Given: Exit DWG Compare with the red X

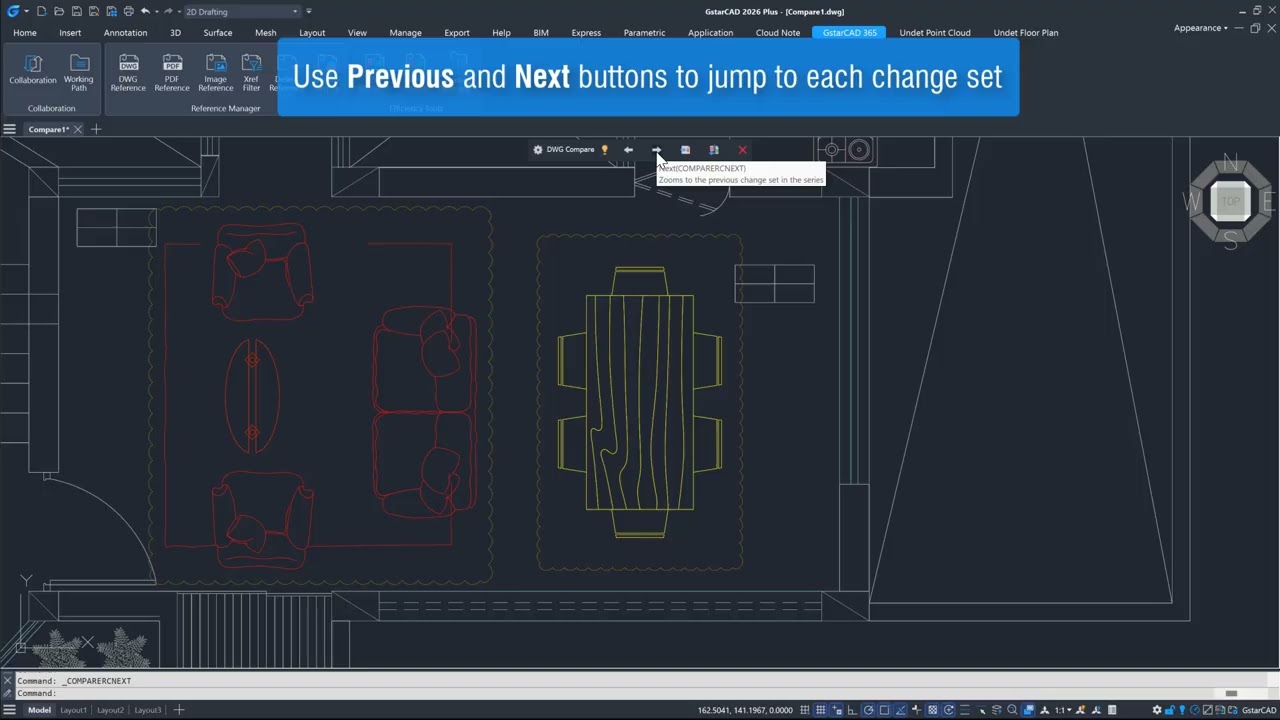Looking at the screenshot, I should 742,150.
